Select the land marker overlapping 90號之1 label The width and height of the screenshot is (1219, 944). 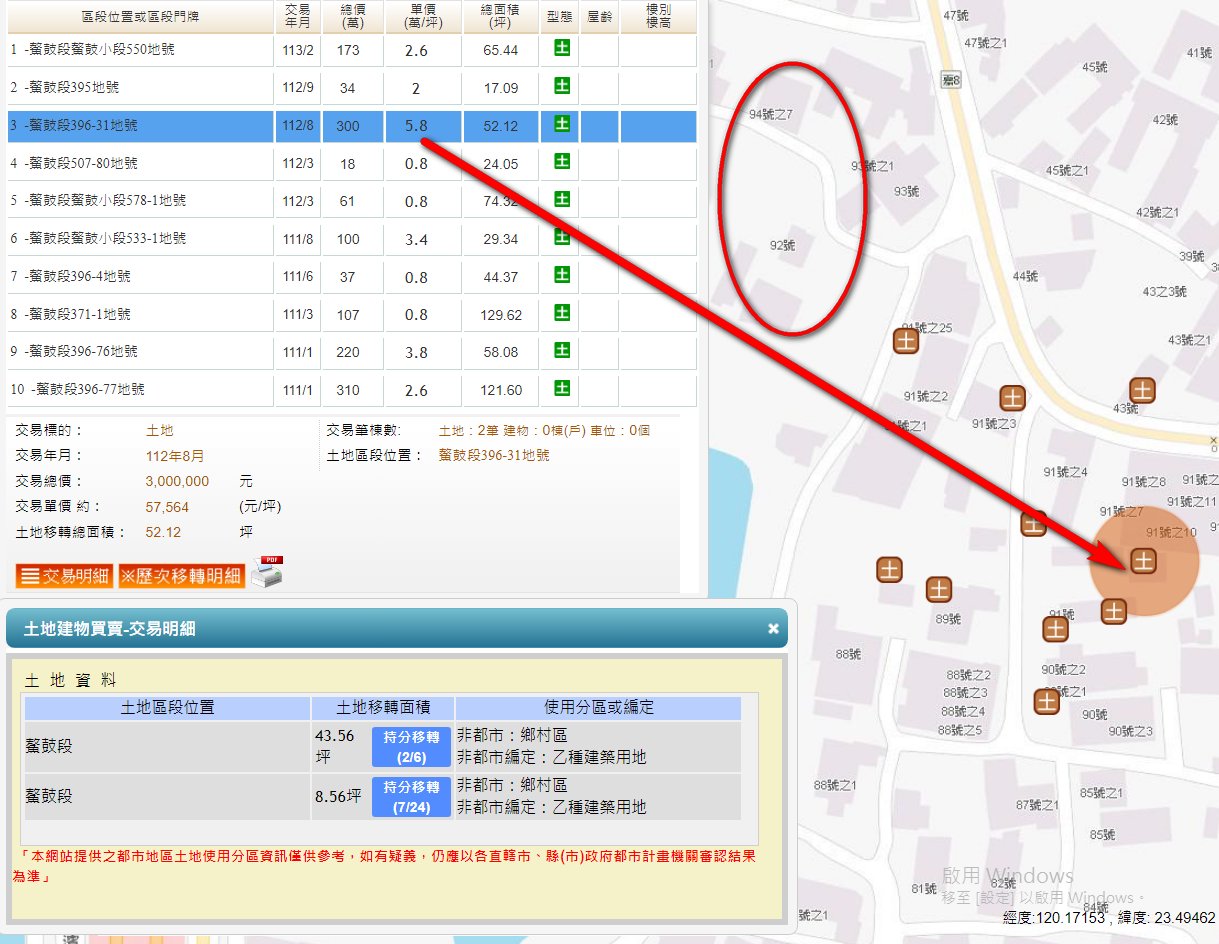pyautogui.click(x=1047, y=701)
